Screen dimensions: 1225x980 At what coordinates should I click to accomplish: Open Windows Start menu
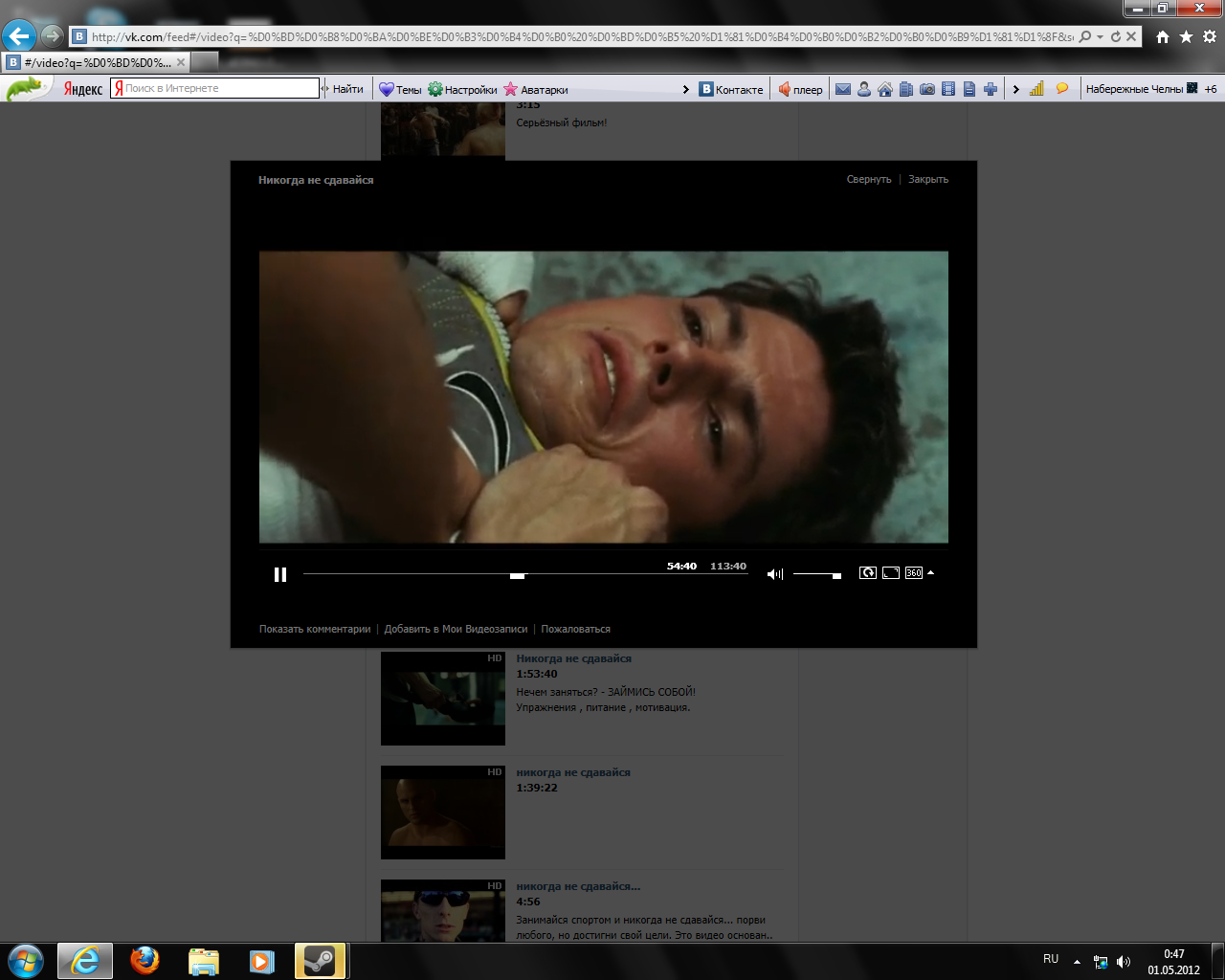coord(26,961)
